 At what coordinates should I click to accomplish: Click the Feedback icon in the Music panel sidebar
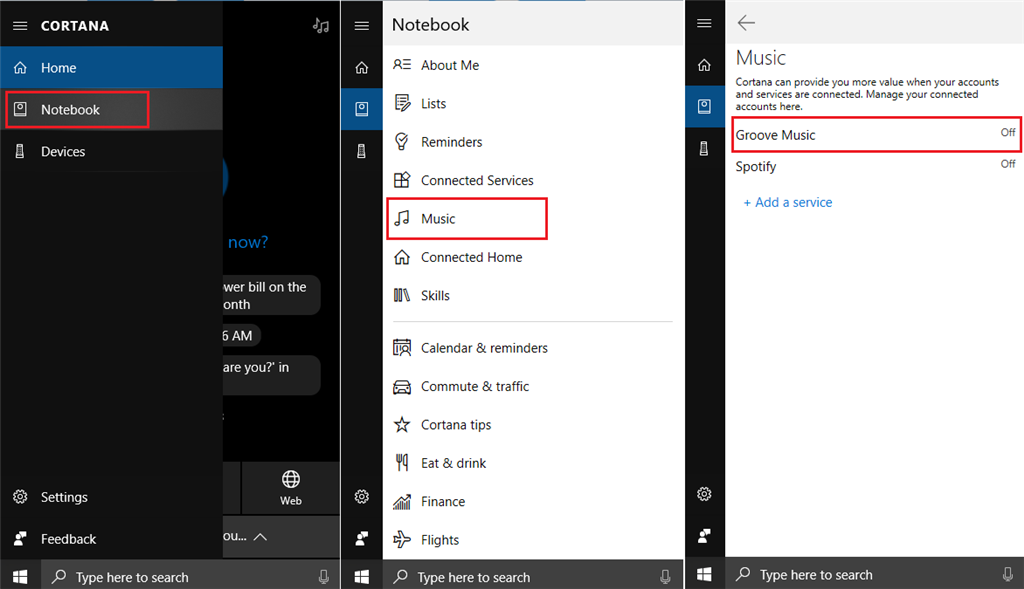click(x=704, y=536)
